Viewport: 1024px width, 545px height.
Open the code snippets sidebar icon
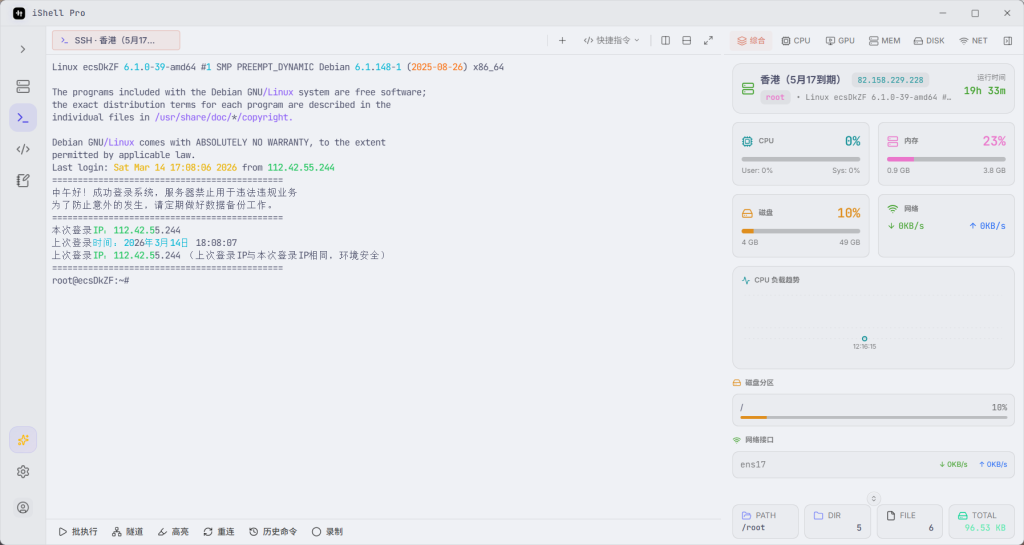pyautogui.click(x=23, y=149)
